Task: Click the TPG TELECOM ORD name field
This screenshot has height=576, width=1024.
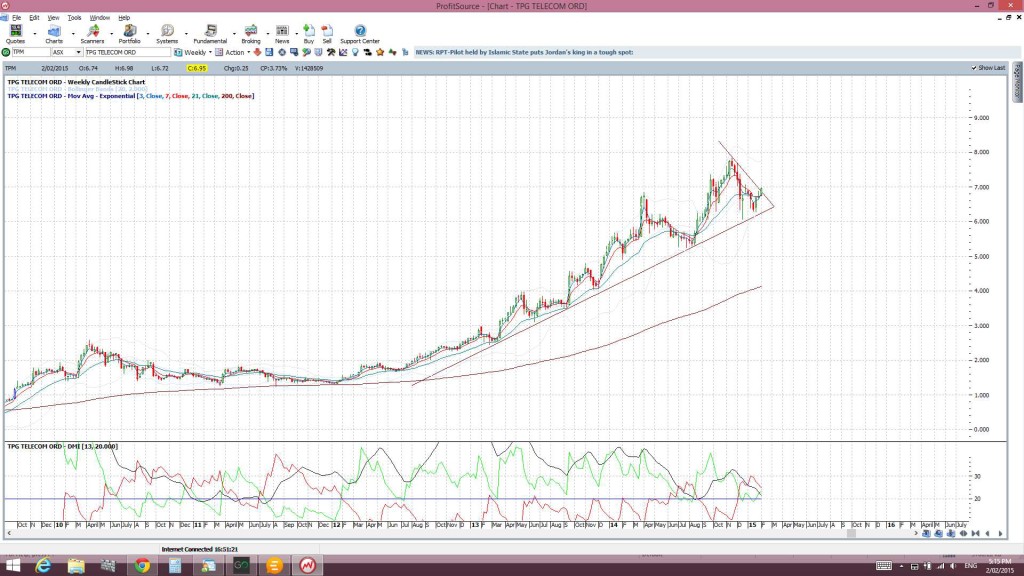Action: pos(127,52)
